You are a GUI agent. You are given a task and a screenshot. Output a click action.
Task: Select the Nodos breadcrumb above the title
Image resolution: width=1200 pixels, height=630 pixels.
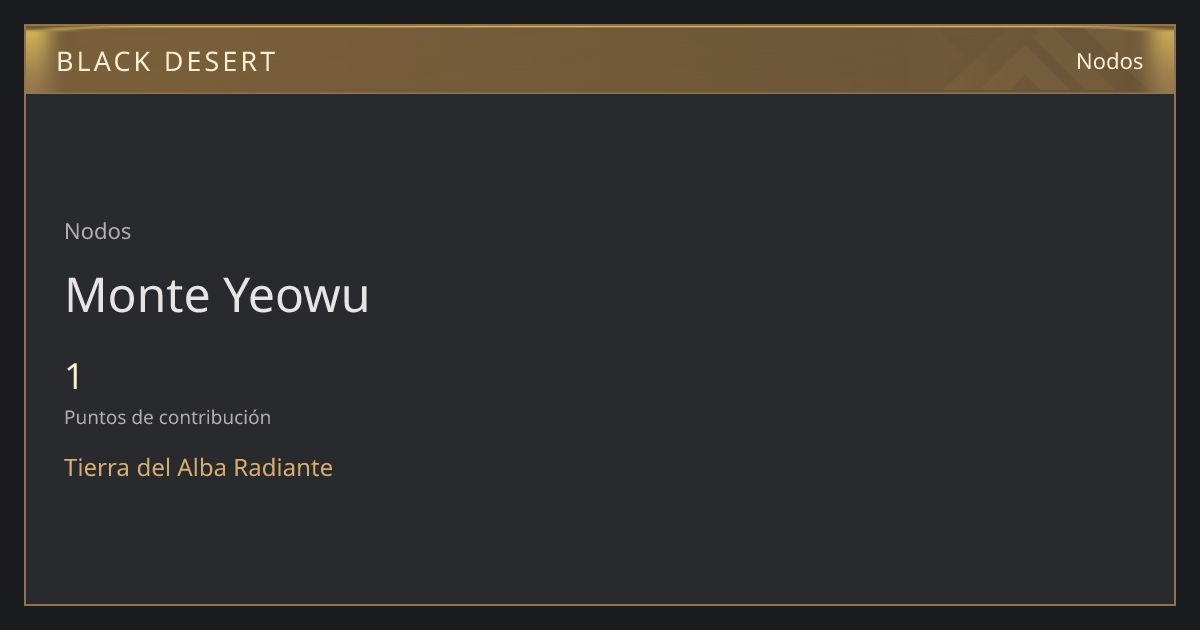pyautogui.click(x=98, y=231)
